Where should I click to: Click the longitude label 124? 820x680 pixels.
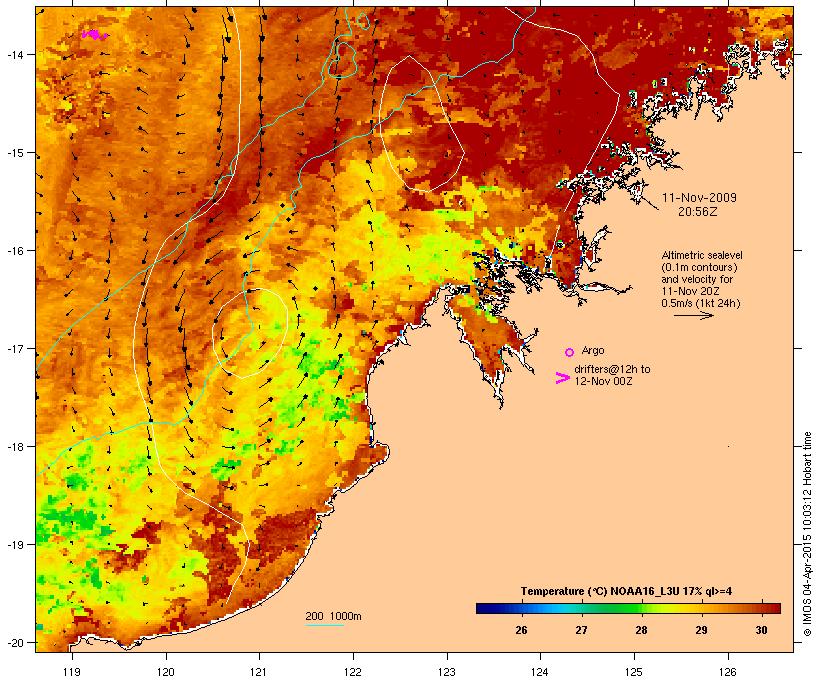pos(540,672)
